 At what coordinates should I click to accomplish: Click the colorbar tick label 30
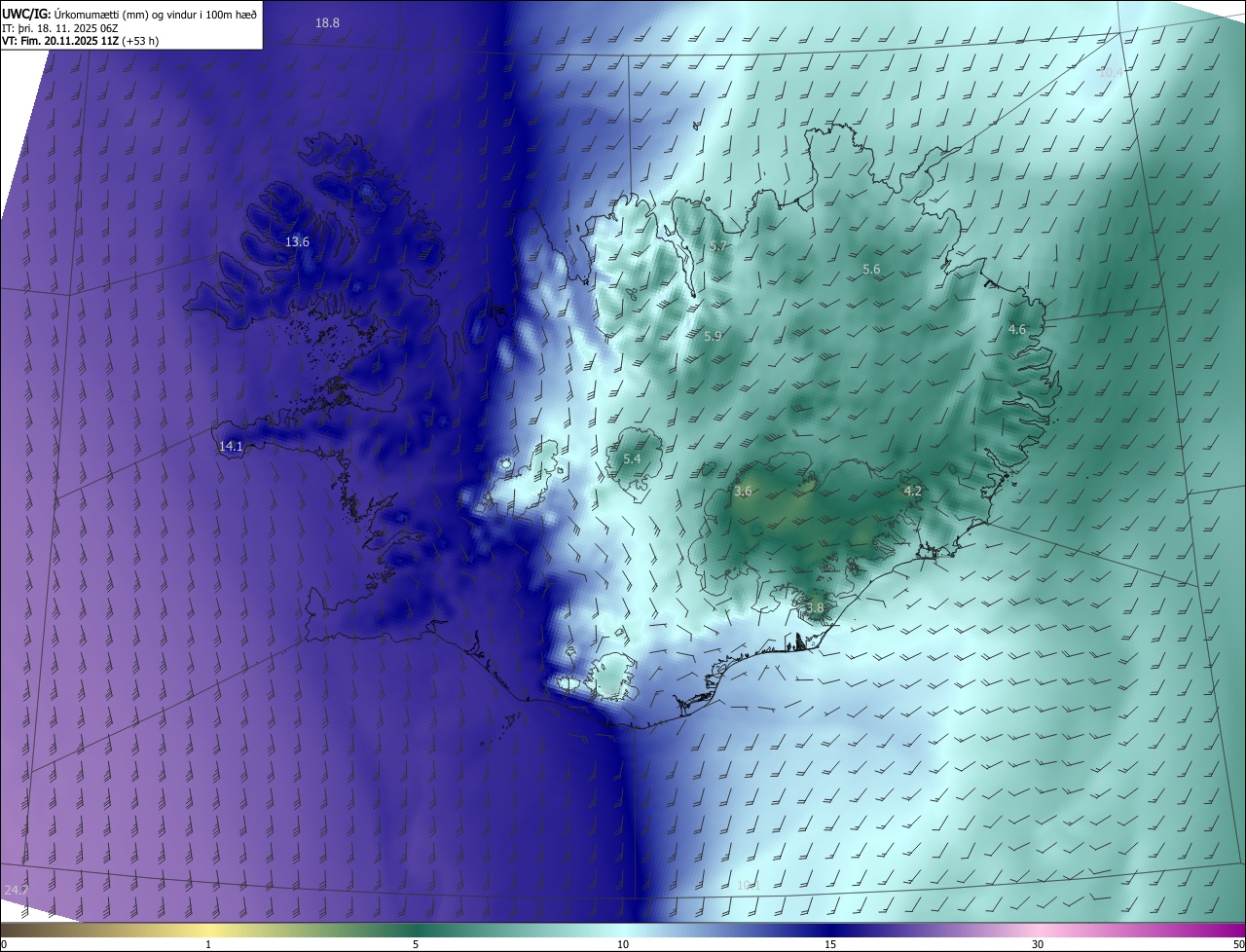pos(1038,944)
